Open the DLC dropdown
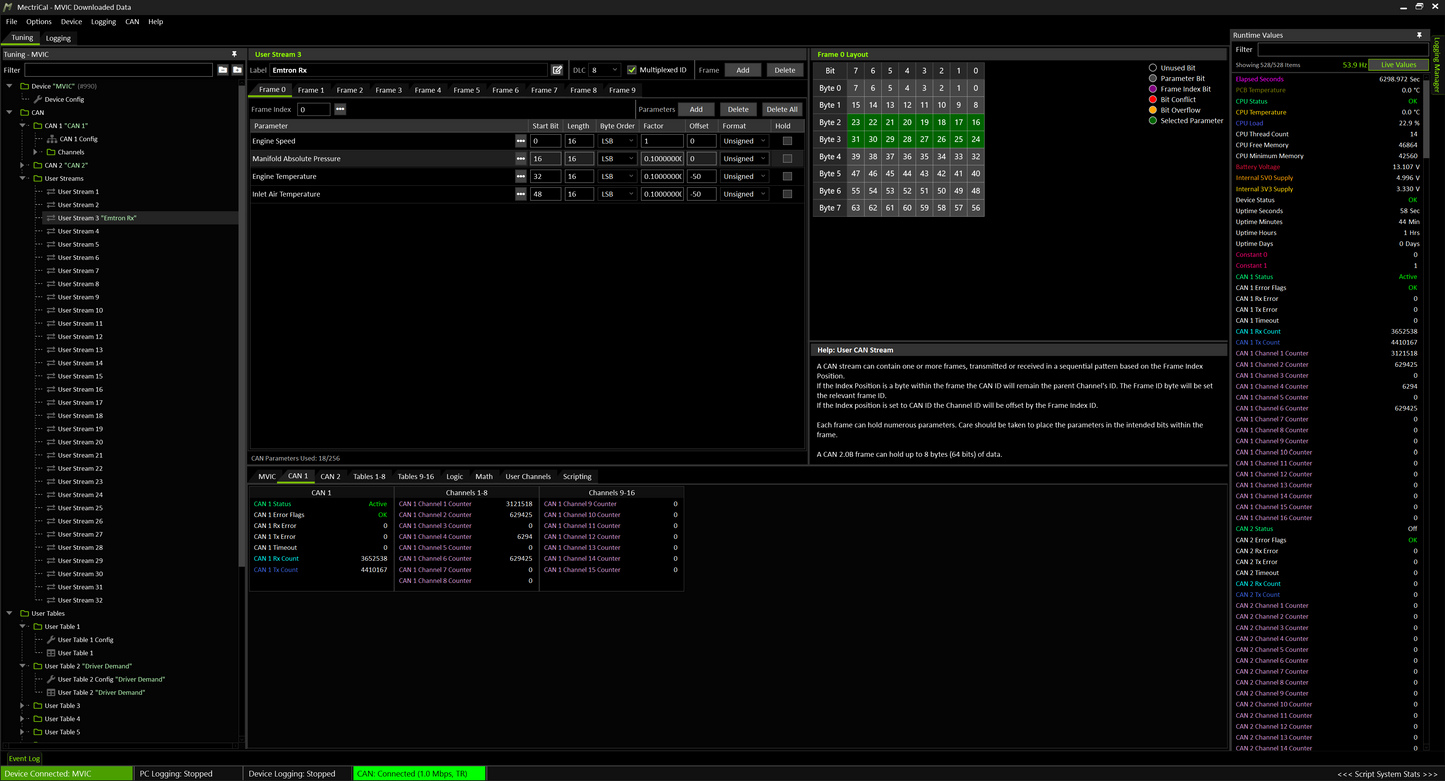The width and height of the screenshot is (1445, 781). (605, 70)
